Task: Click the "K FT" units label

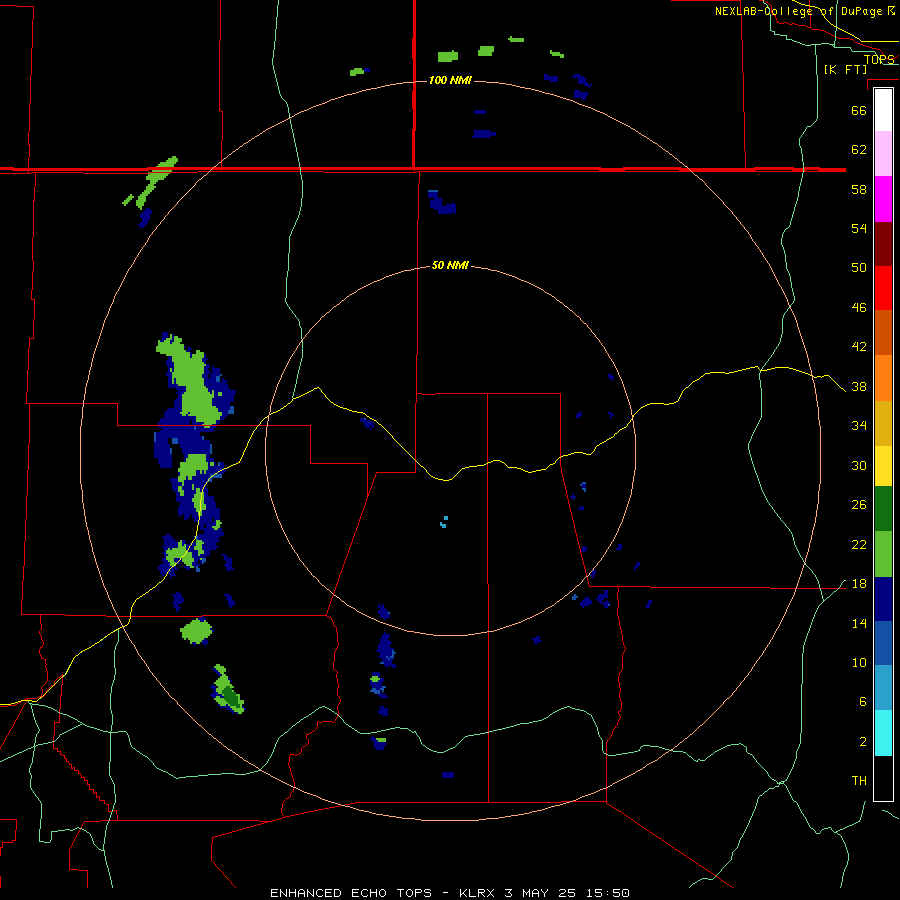Action: 845,69
